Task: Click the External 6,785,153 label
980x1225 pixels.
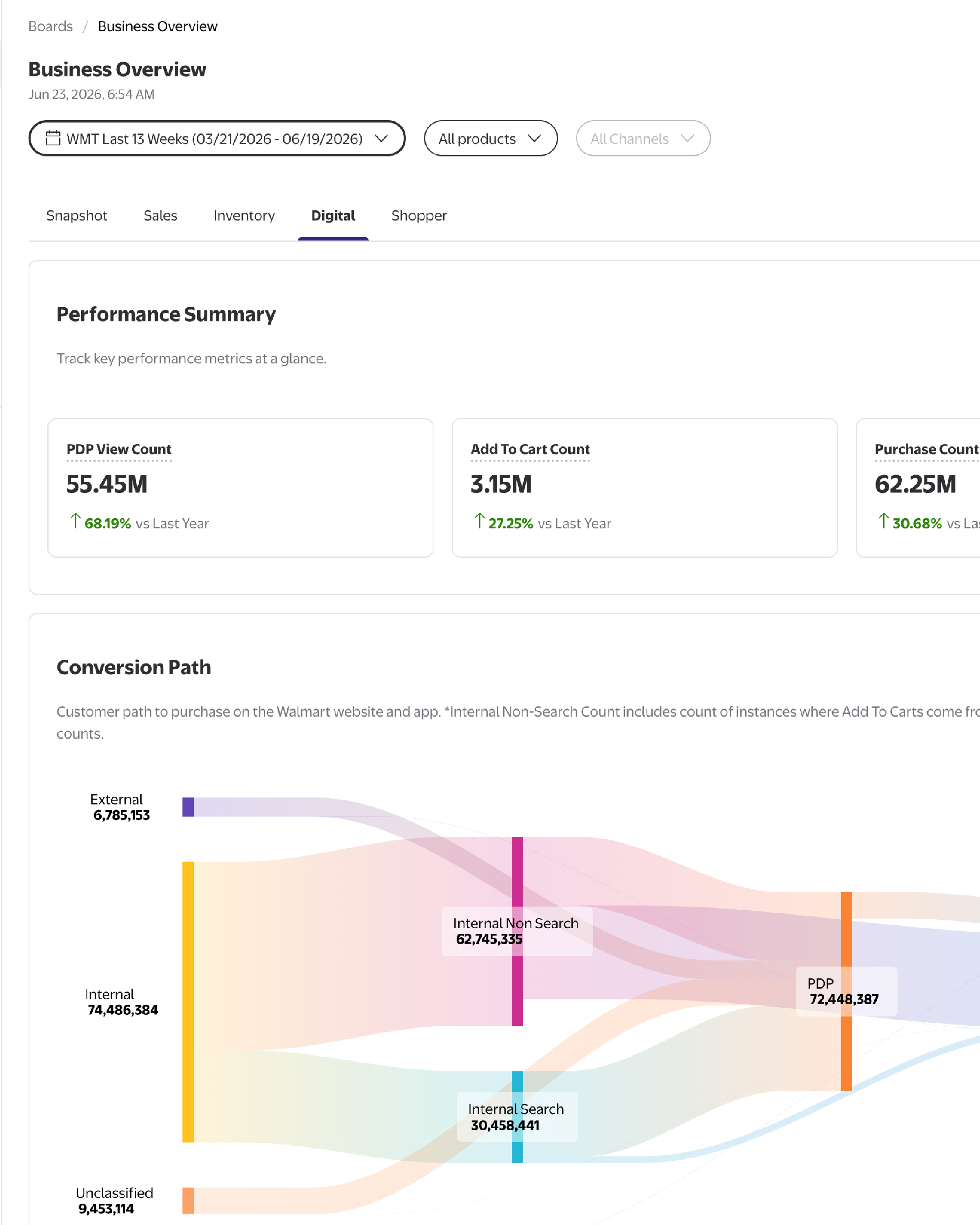Action: (x=120, y=807)
